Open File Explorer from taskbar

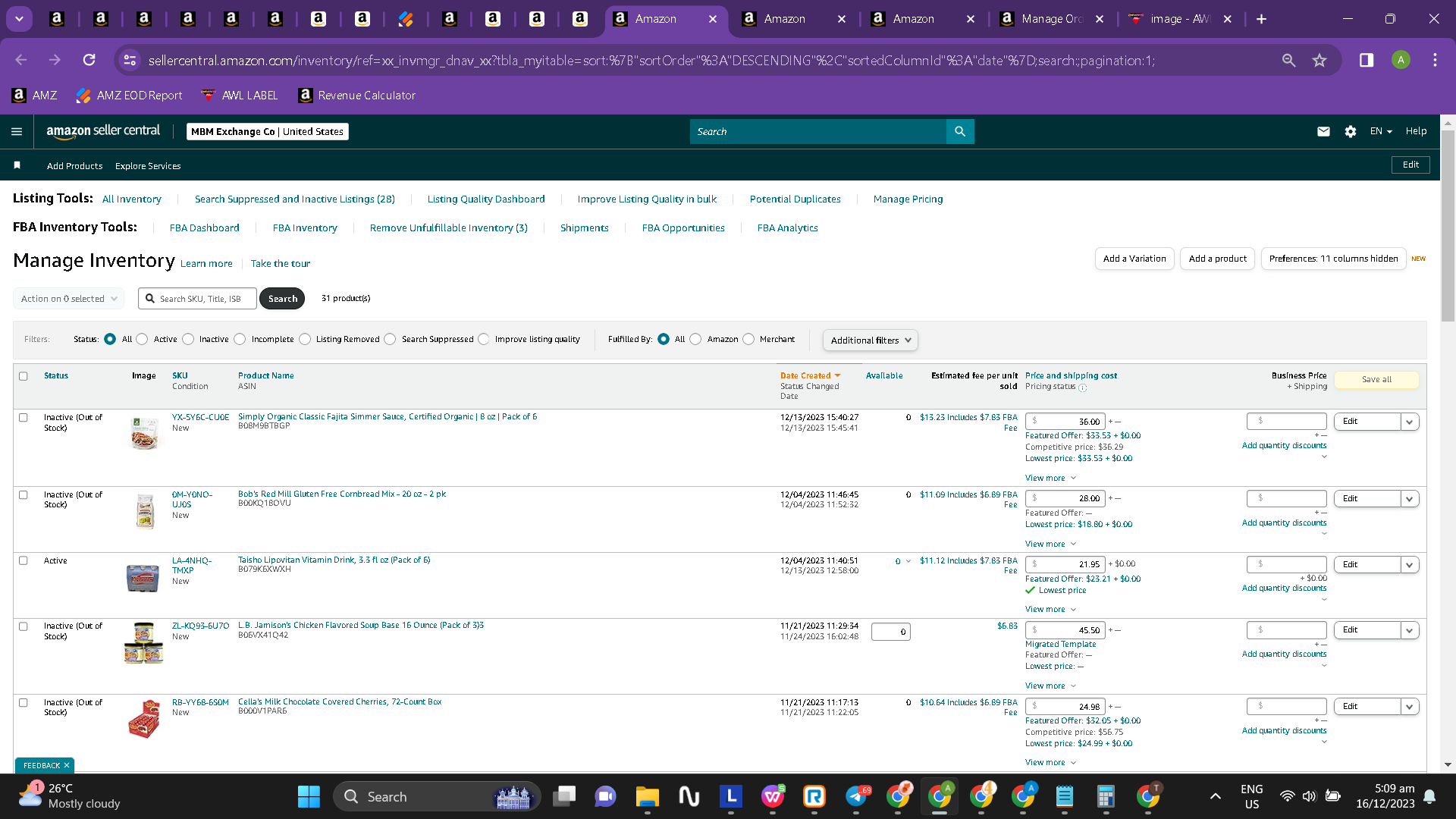[x=647, y=796]
